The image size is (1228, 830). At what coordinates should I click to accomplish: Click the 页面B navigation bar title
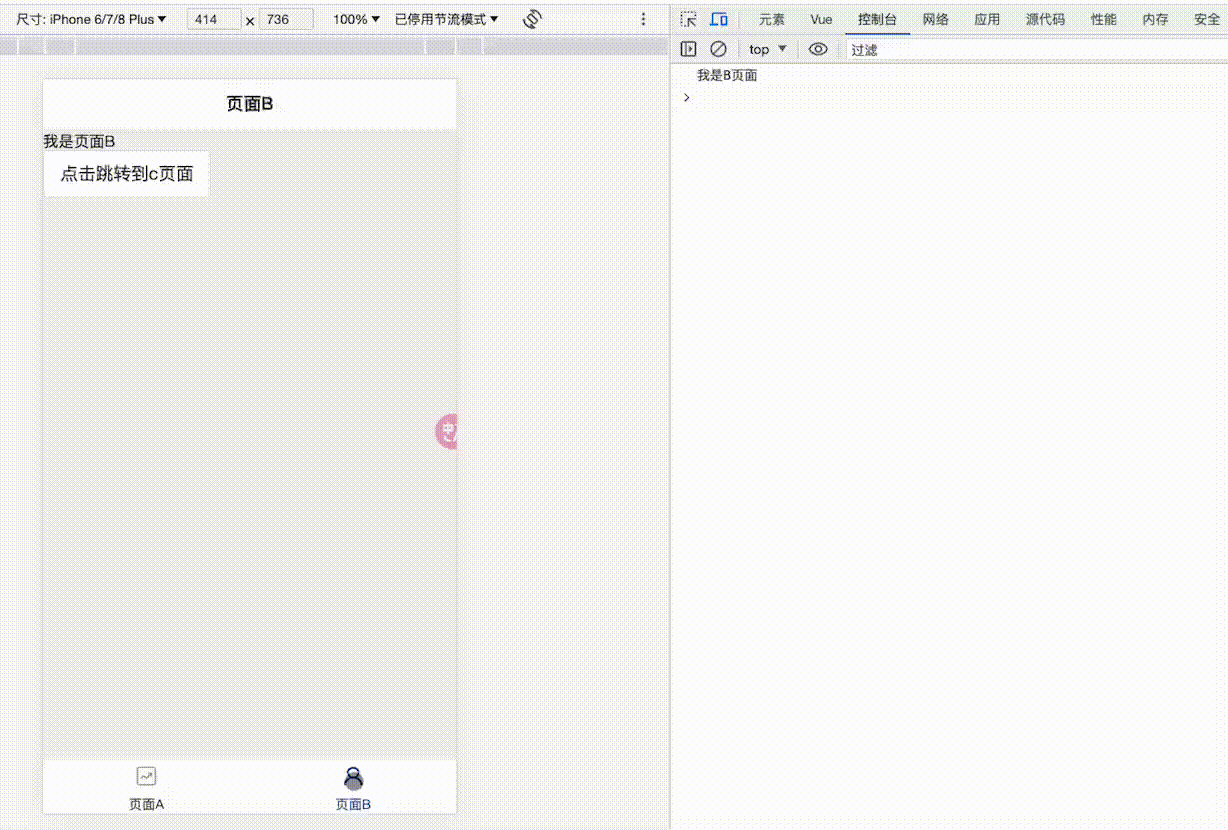coord(250,104)
